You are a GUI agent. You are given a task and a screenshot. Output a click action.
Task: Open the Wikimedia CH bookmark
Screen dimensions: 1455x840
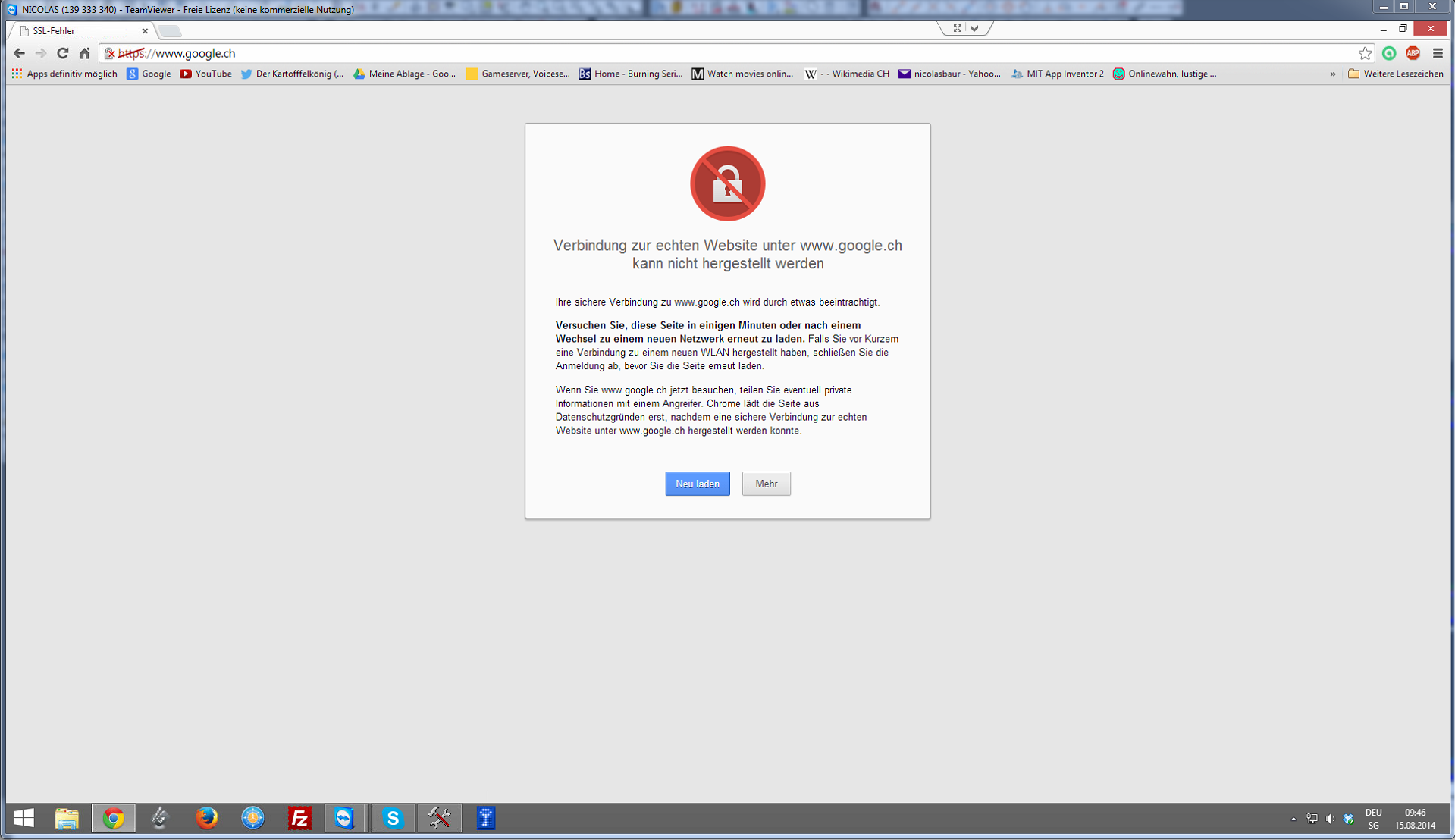coord(847,74)
